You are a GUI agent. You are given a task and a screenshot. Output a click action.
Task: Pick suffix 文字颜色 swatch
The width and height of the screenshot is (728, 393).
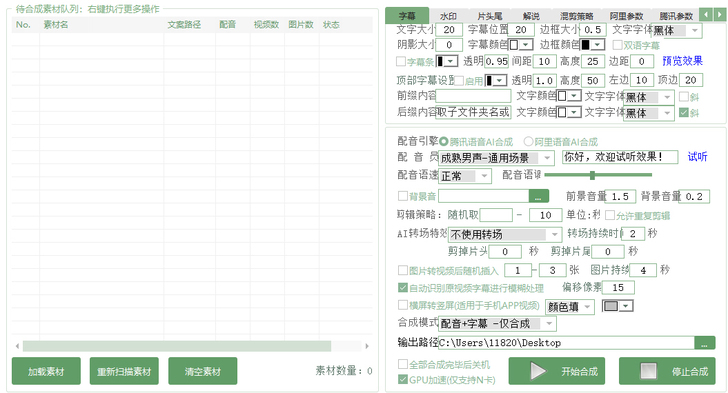point(569,112)
